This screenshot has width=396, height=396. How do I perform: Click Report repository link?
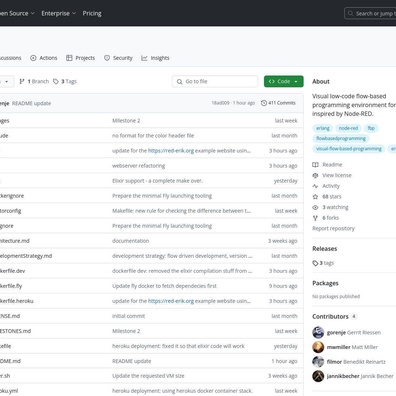point(333,229)
